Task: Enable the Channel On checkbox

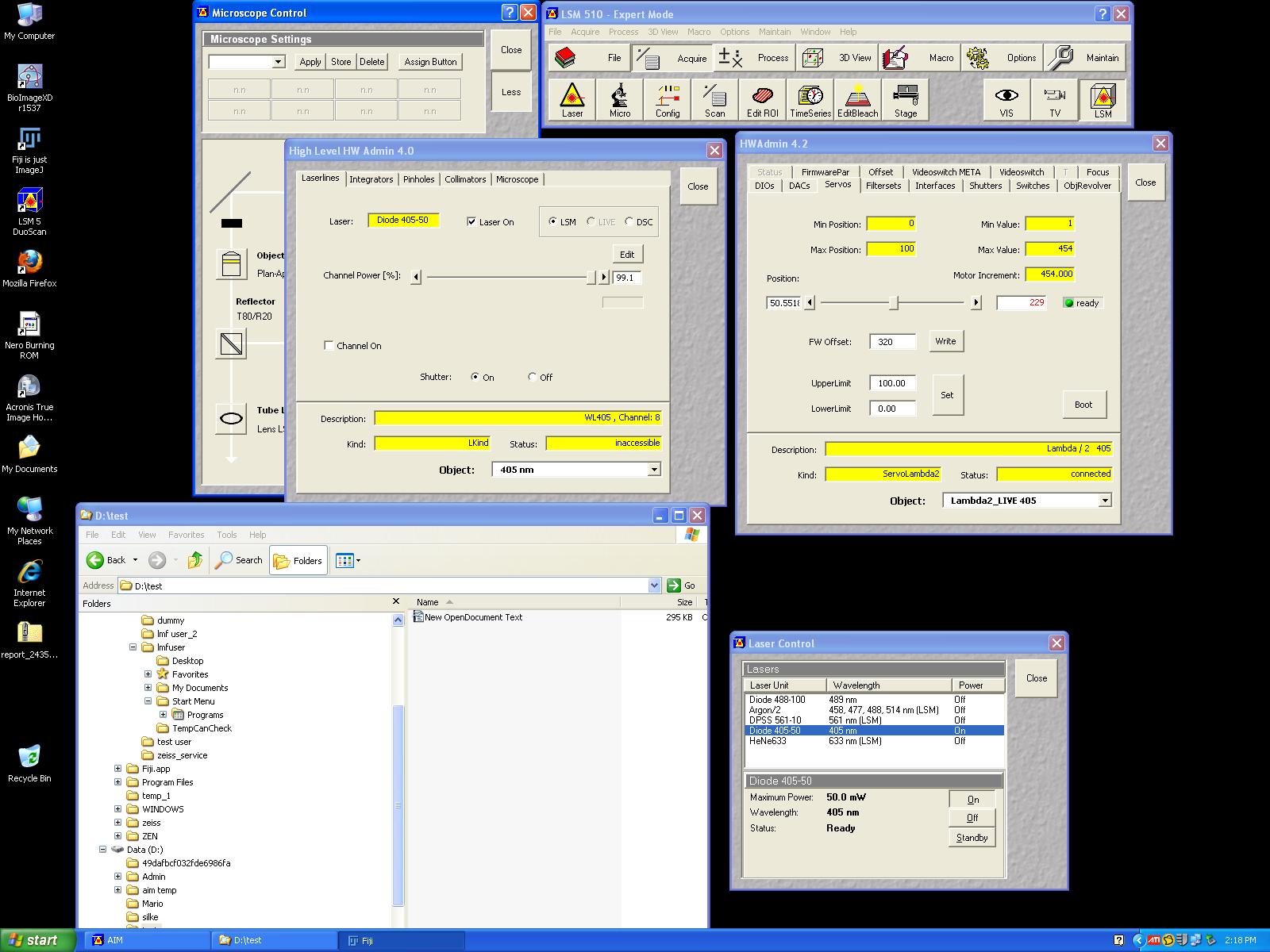Action: tap(329, 346)
